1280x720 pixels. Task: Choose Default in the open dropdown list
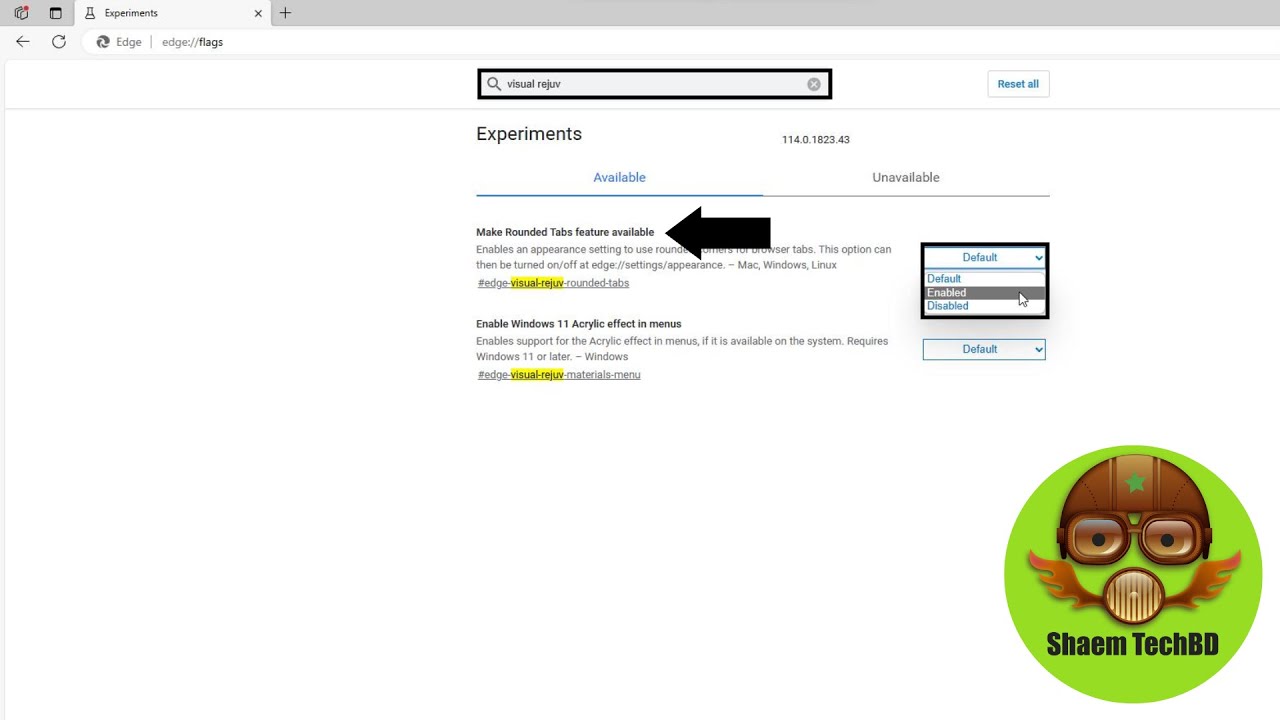984,279
